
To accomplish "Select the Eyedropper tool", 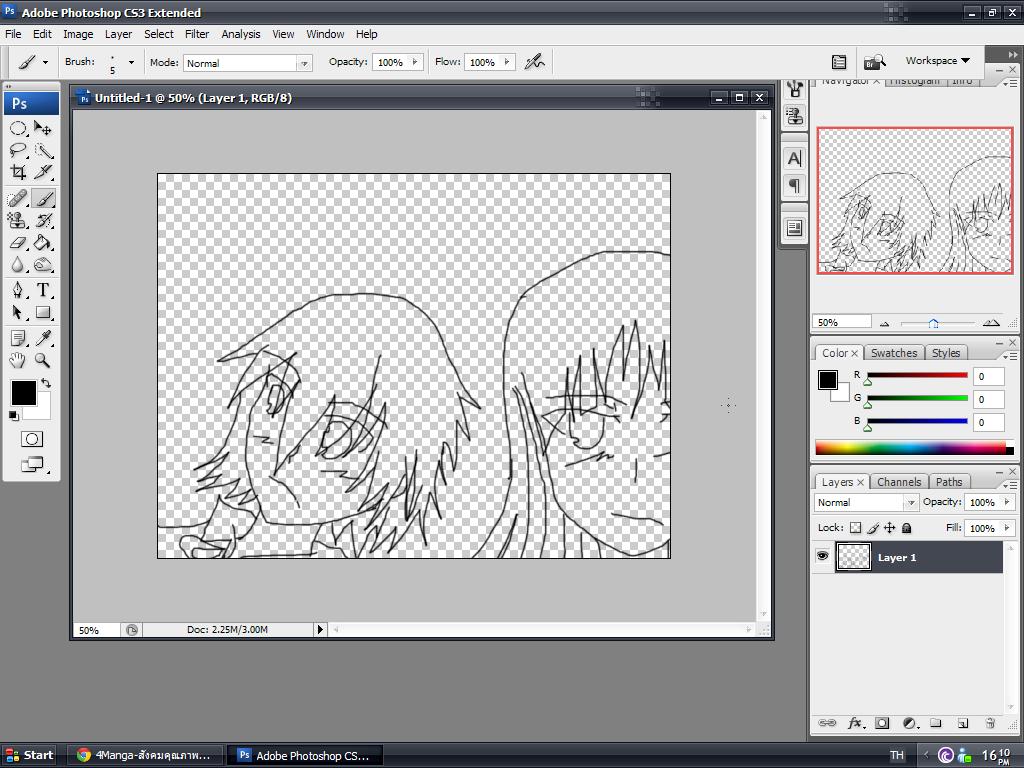I will point(43,339).
